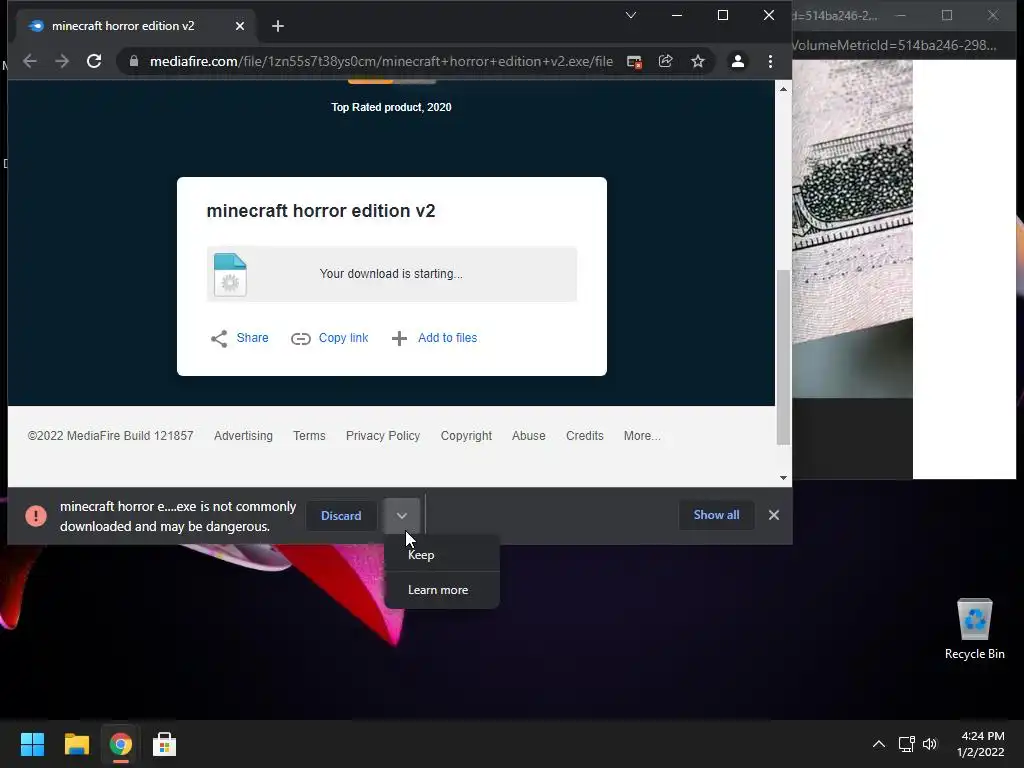Click the address bar URL
This screenshot has width=1024, height=768.
tap(381, 61)
